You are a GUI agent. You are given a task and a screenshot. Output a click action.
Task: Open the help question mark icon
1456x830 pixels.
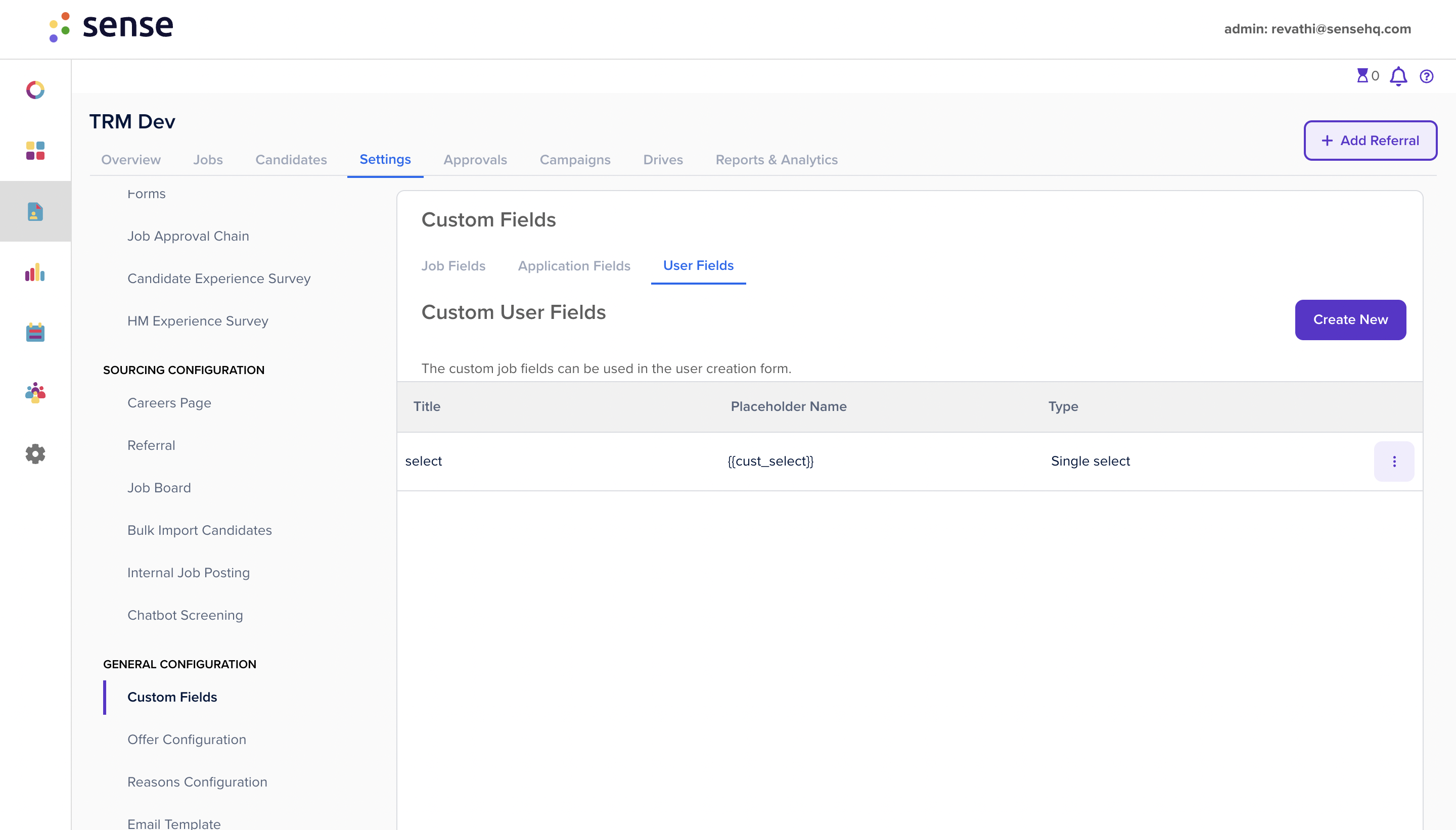(1426, 76)
